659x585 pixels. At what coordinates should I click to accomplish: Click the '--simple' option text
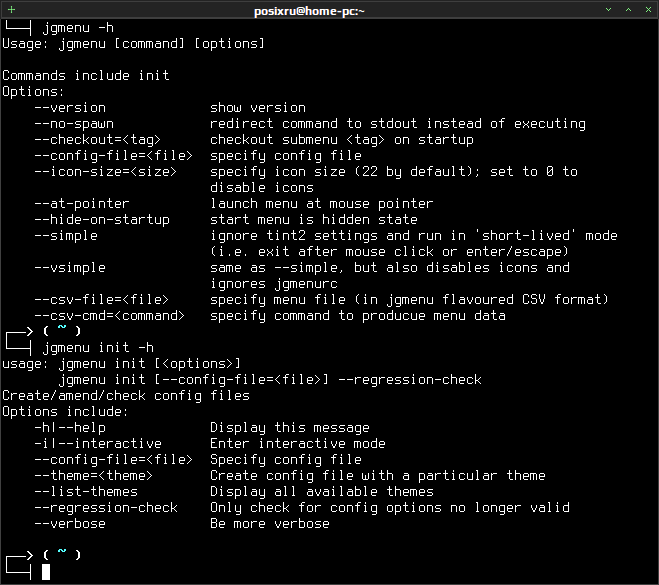point(66,236)
